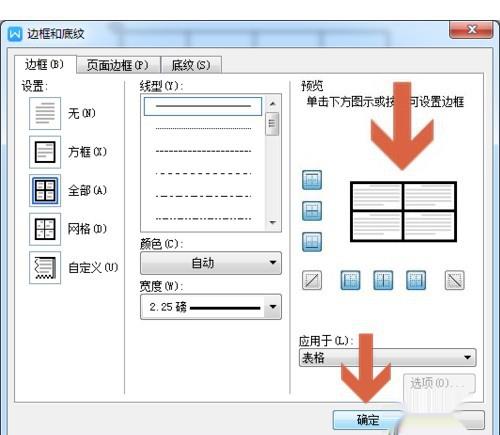Click the 选项(O) options button

tap(439, 384)
